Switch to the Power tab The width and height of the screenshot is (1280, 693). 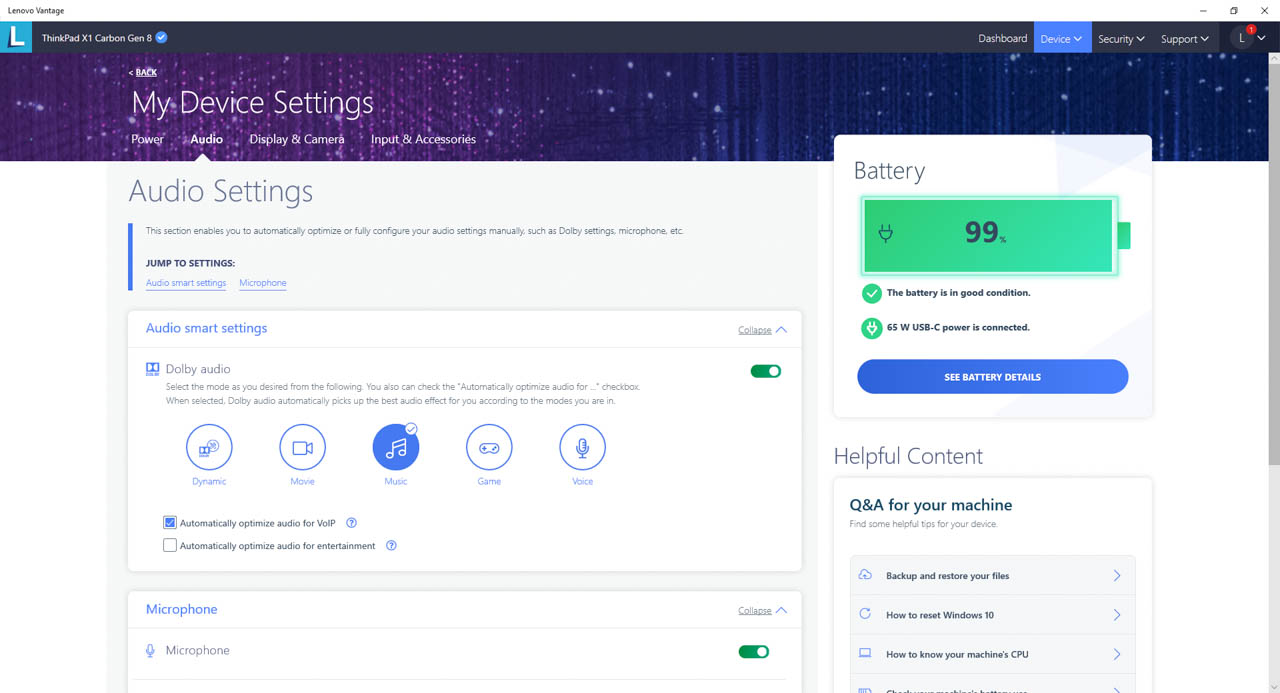pyautogui.click(x=147, y=139)
